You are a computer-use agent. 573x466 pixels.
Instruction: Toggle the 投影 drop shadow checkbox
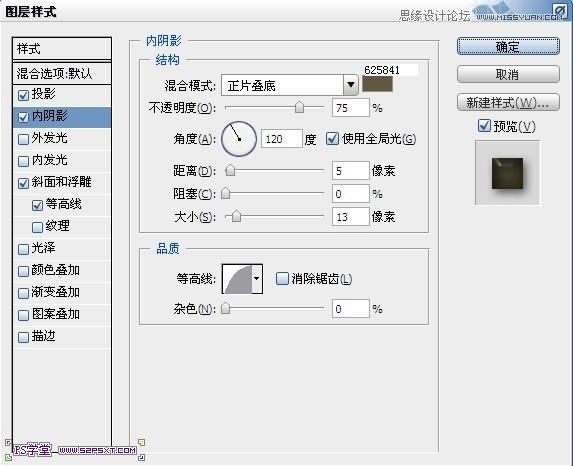[23, 95]
